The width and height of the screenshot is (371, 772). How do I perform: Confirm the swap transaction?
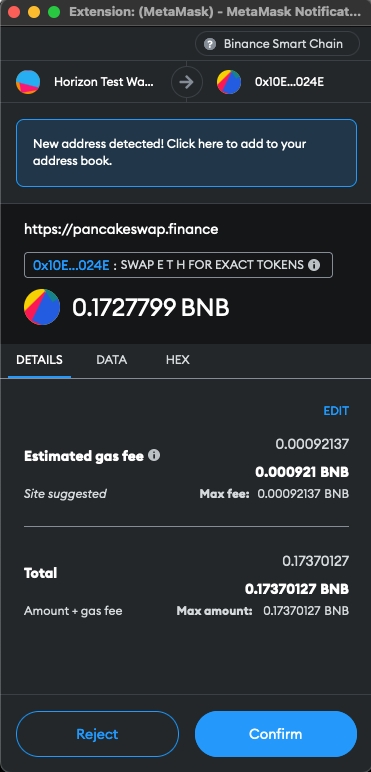point(276,734)
